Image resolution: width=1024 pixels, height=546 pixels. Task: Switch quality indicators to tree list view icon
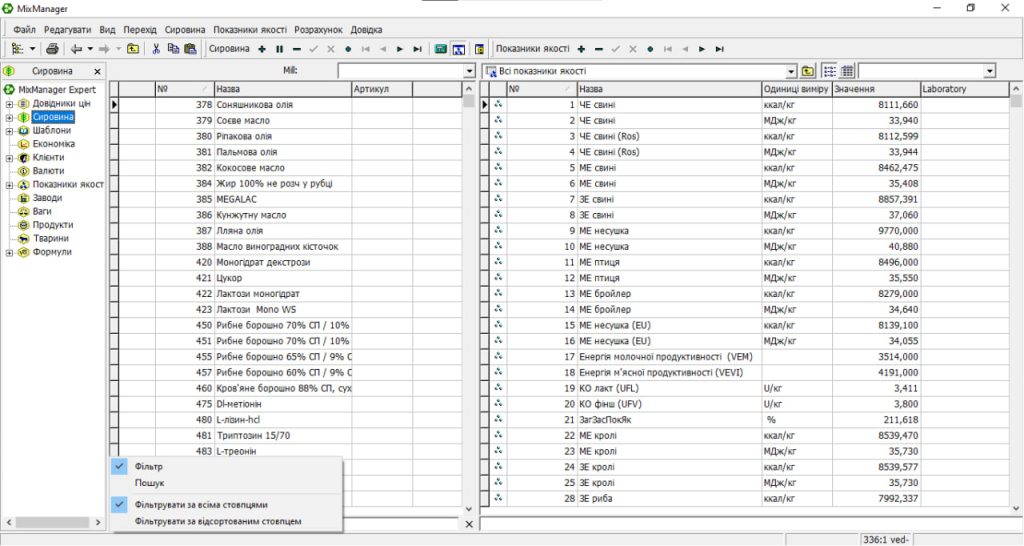tap(829, 71)
